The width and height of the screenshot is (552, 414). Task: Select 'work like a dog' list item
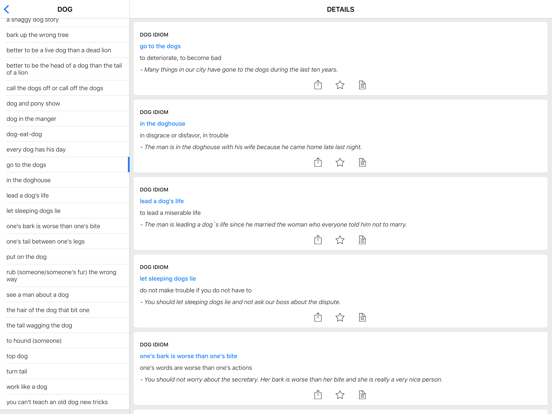[x=64, y=387]
